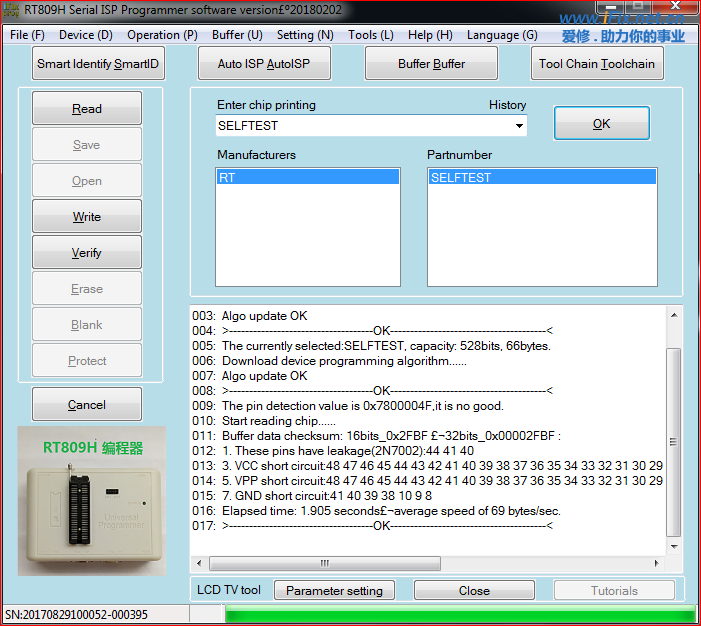Click the Cancel button
Screen dimensions: 701x626
click(87, 405)
